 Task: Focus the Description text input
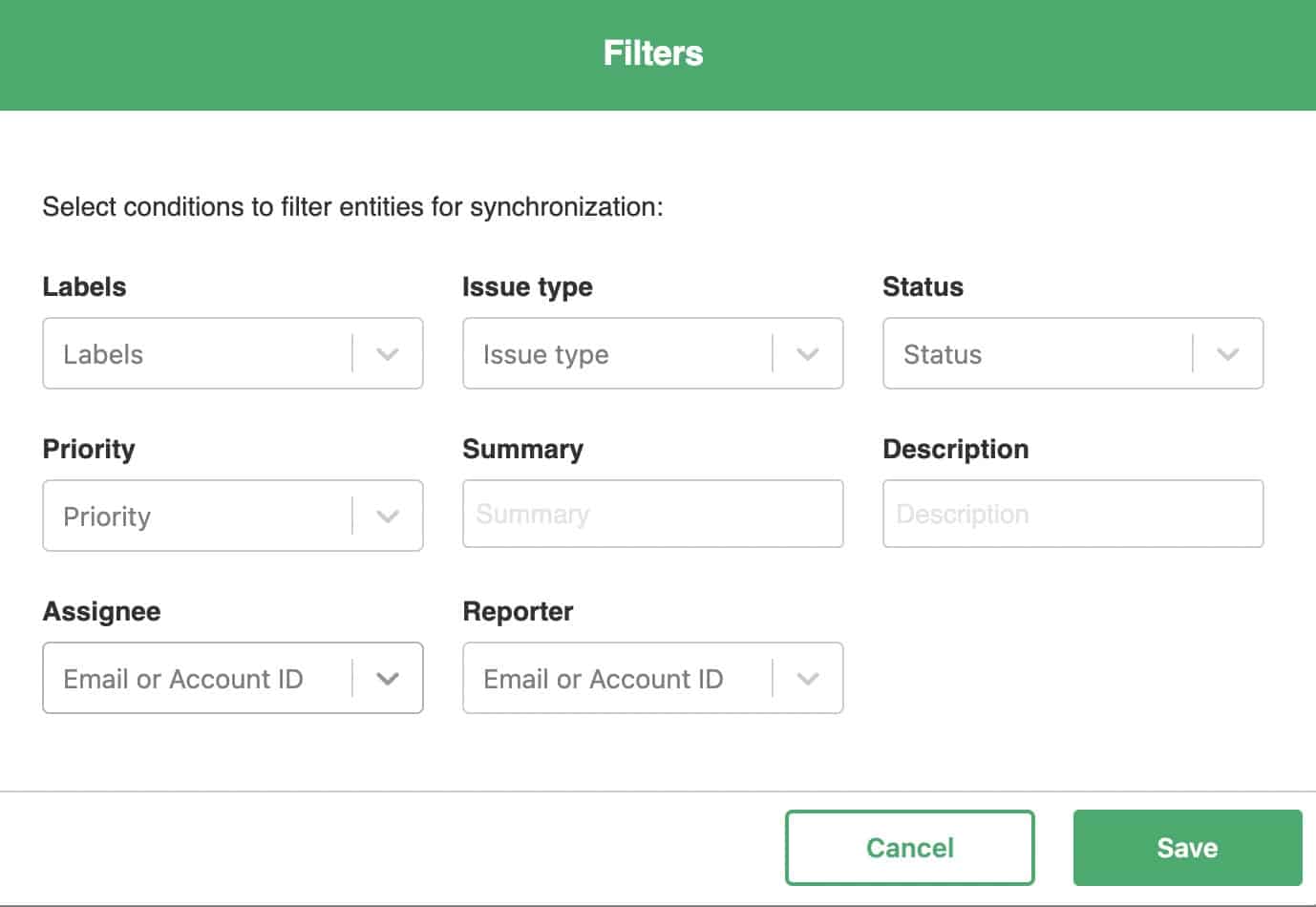pos(1073,514)
